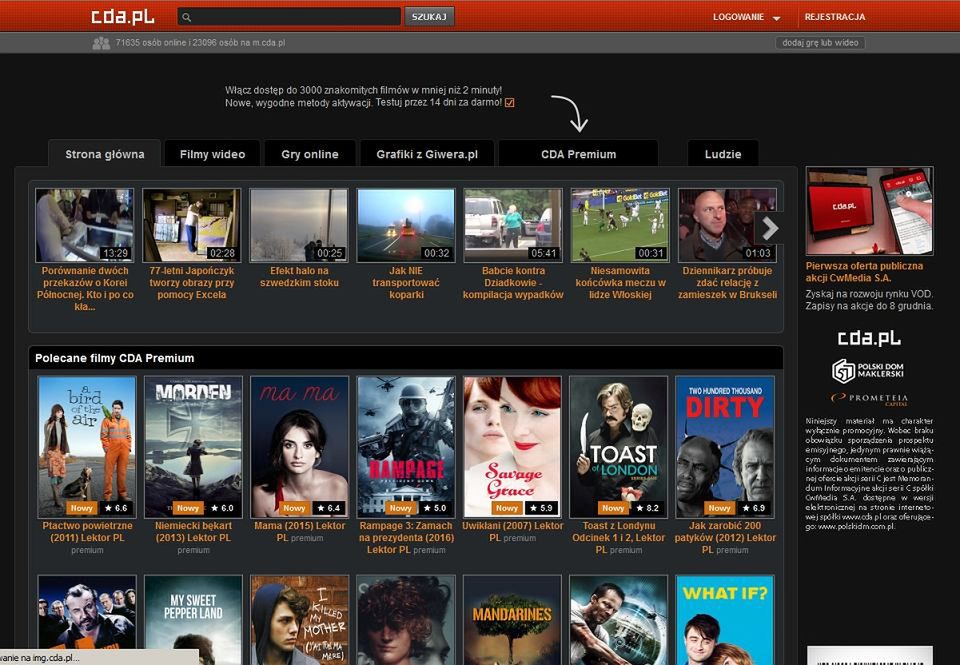Open 'I Killed My Mother' poster
The width and height of the screenshot is (960, 665).
(x=300, y=620)
